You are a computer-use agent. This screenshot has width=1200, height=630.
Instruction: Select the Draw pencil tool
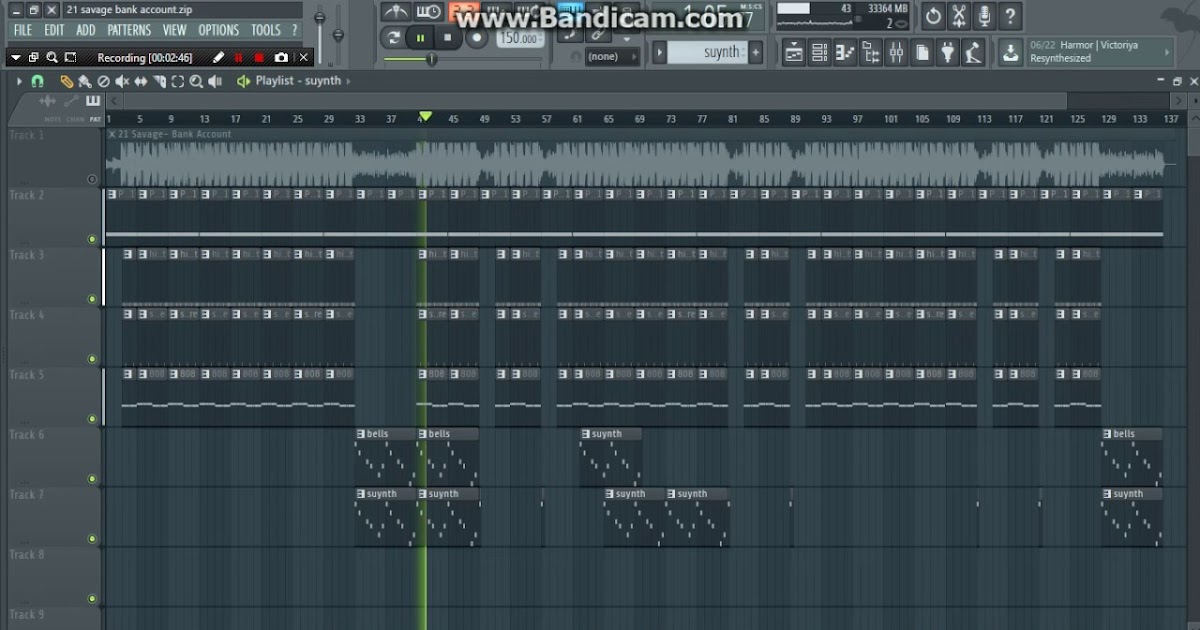pyautogui.click(x=66, y=81)
